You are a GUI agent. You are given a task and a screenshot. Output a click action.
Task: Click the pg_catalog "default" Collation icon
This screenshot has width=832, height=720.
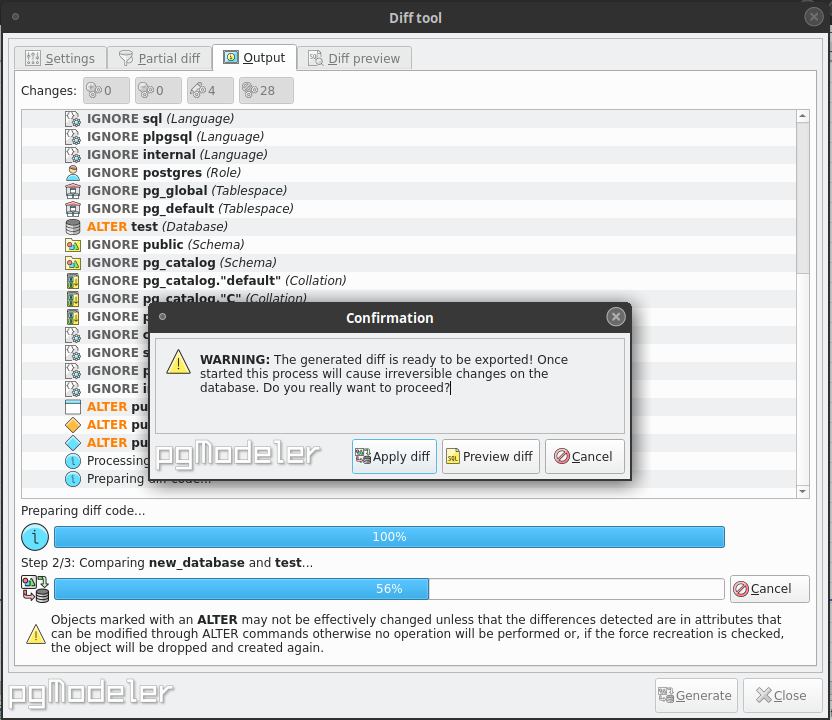pos(72,281)
